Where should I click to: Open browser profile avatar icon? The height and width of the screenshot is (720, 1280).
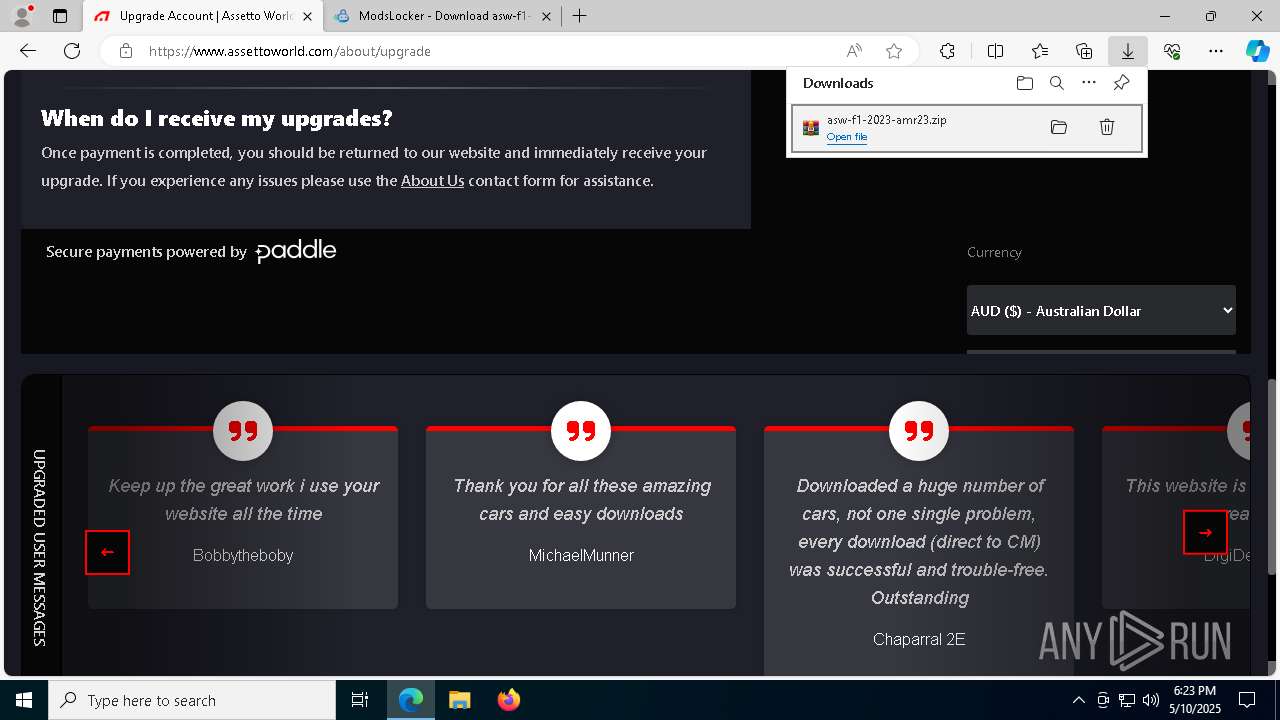[21, 16]
